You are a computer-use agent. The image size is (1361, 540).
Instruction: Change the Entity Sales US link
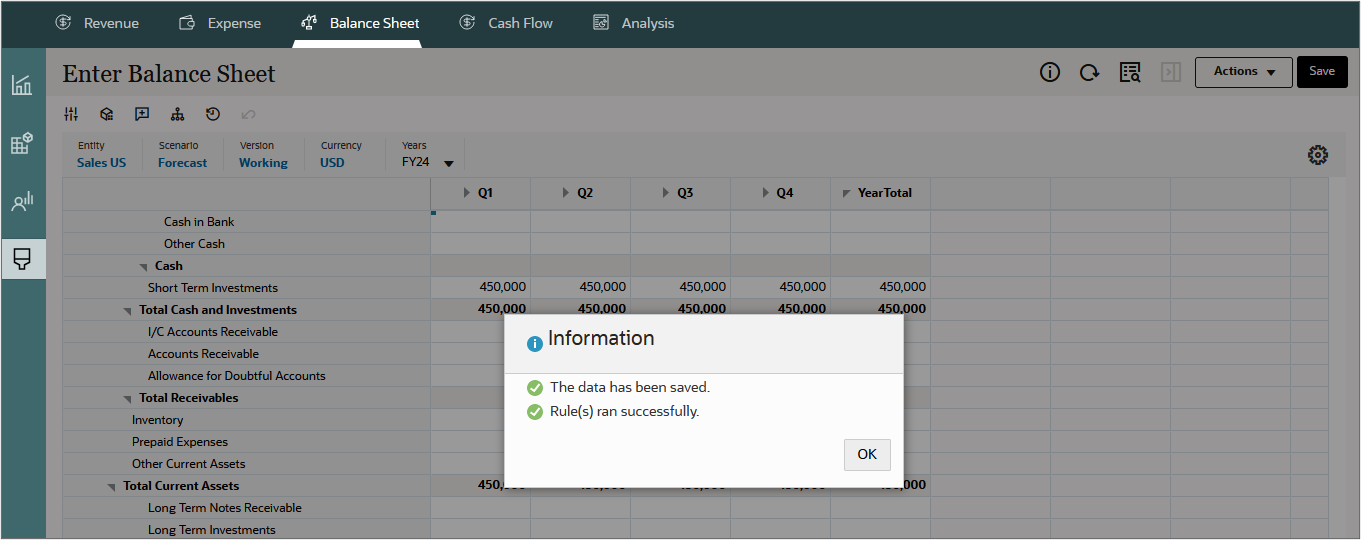pos(101,163)
